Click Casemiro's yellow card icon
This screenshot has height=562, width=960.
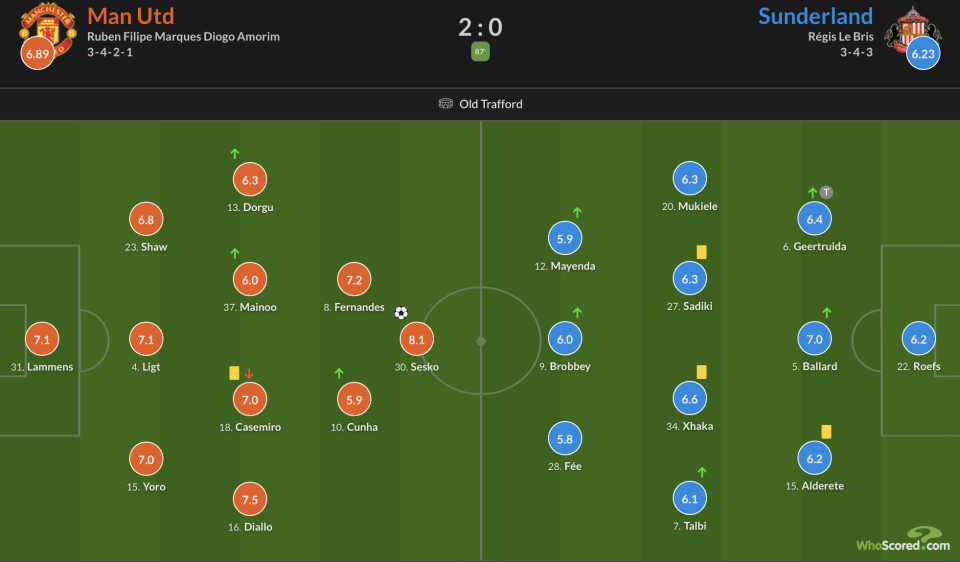click(x=234, y=373)
